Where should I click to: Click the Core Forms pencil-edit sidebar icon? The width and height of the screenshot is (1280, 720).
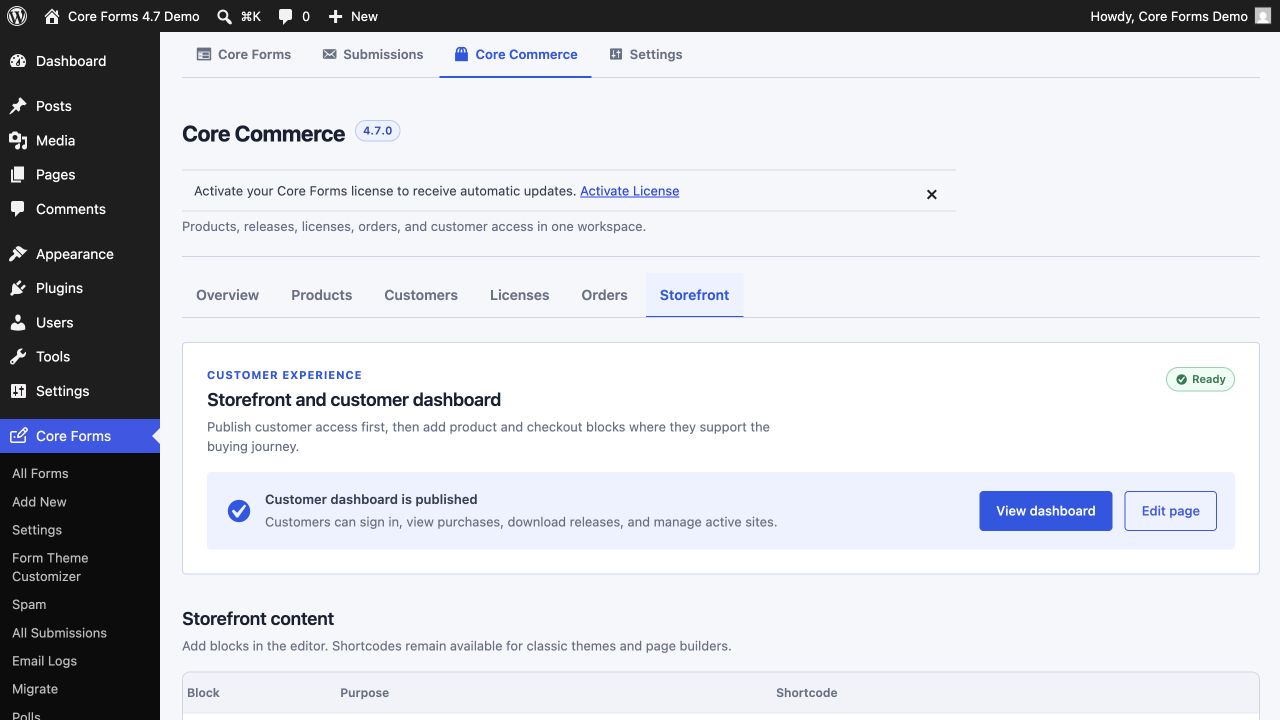[18, 436]
